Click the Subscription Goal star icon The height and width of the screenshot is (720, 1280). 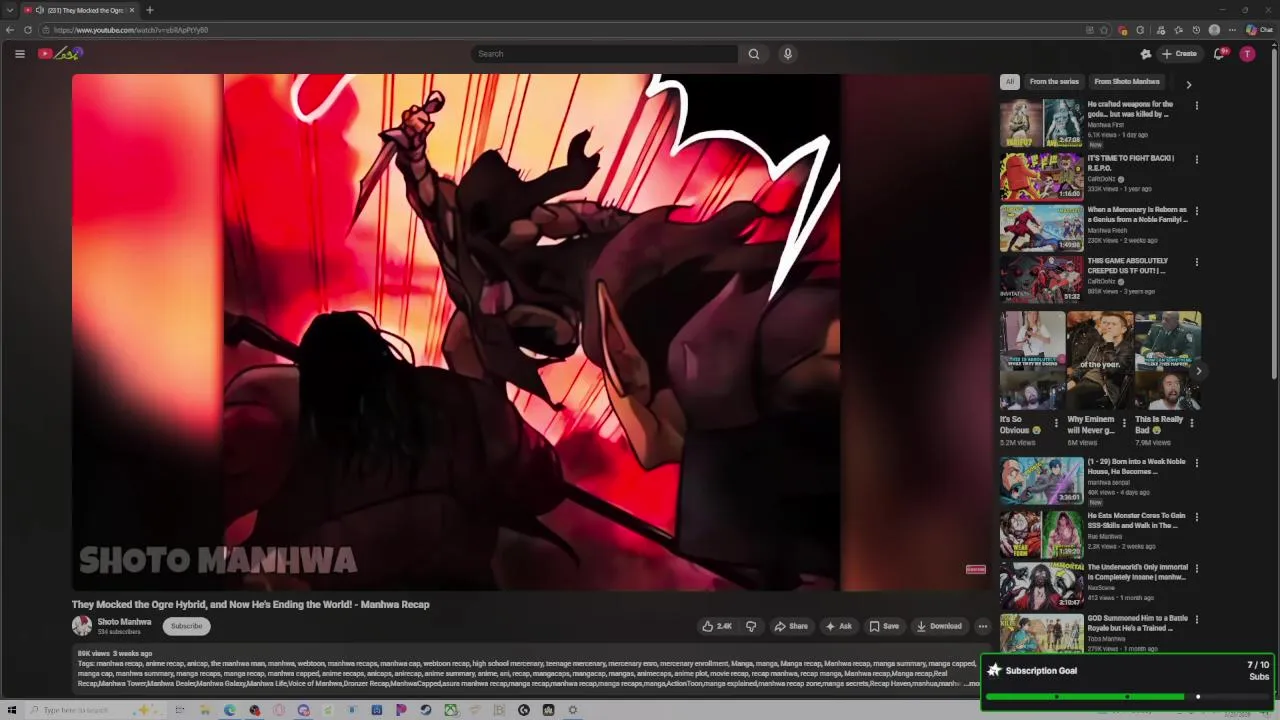pos(994,670)
